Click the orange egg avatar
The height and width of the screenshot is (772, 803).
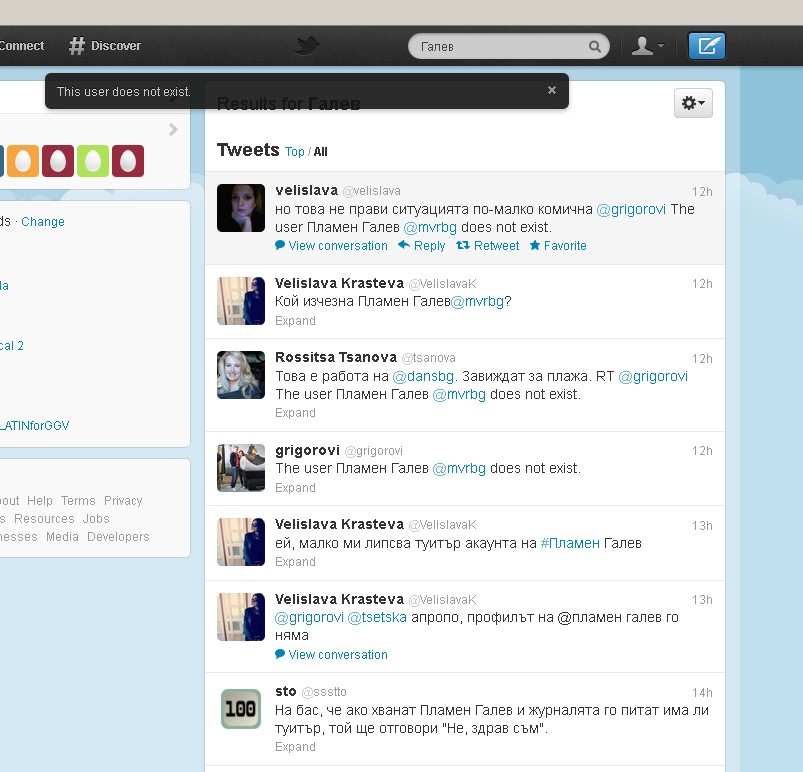coord(23,161)
